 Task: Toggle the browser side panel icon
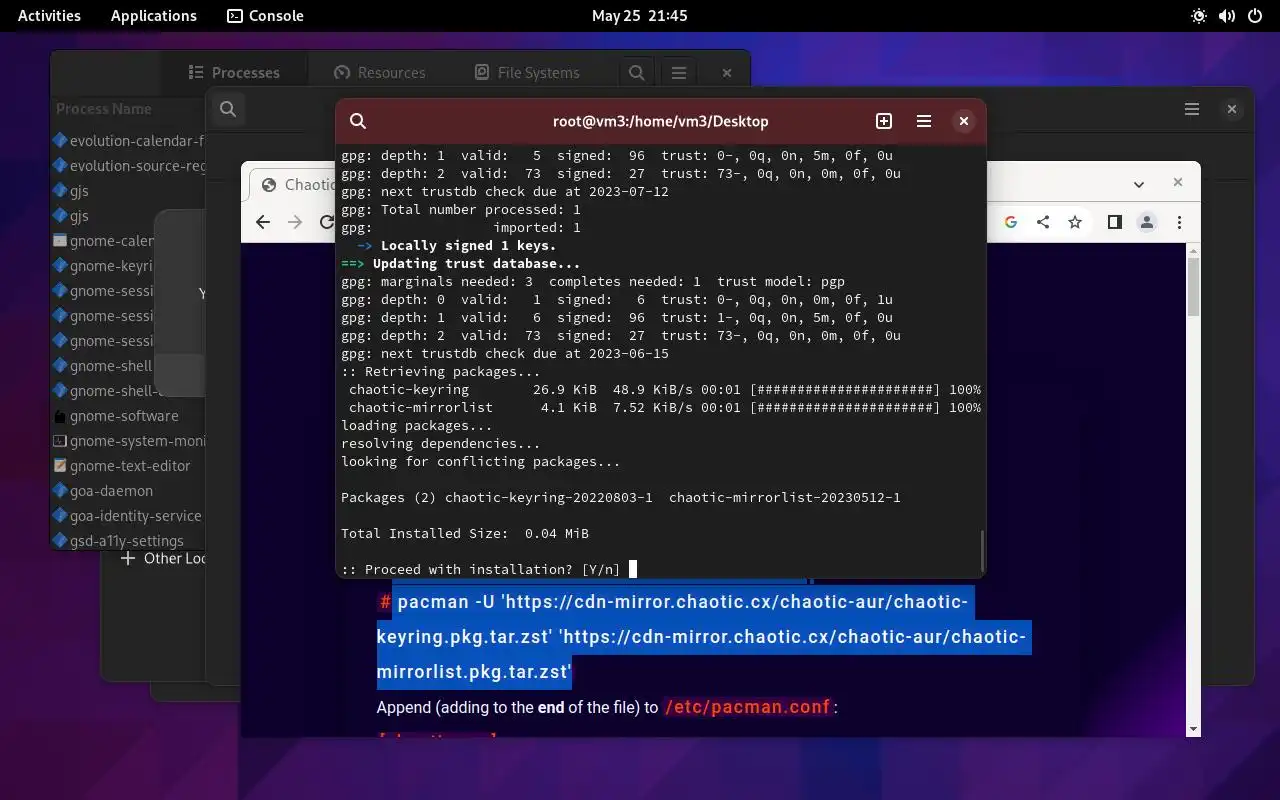[1115, 222]
